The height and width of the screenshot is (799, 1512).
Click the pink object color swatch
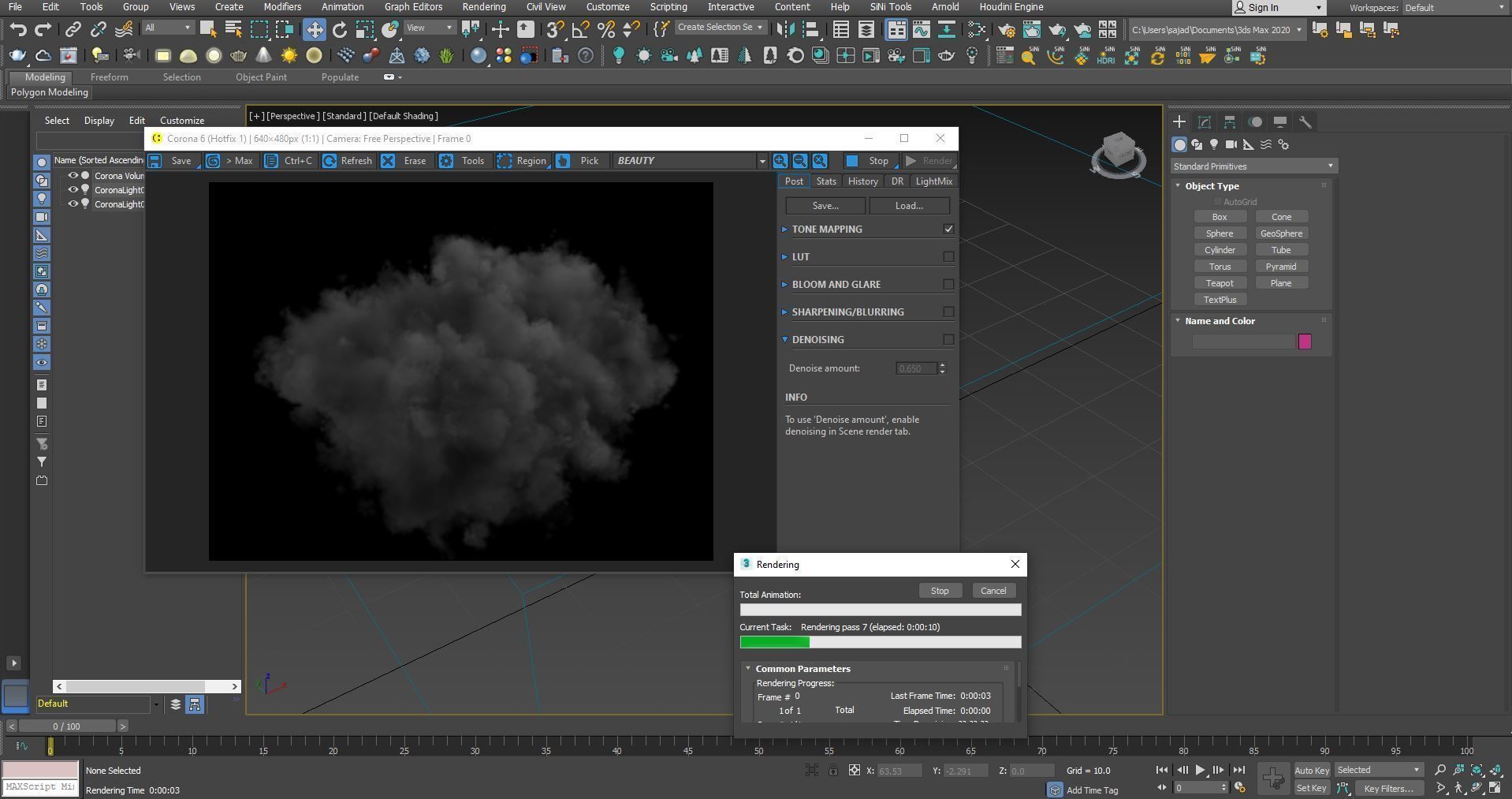pyautogui.click(x=1305, y=342)
